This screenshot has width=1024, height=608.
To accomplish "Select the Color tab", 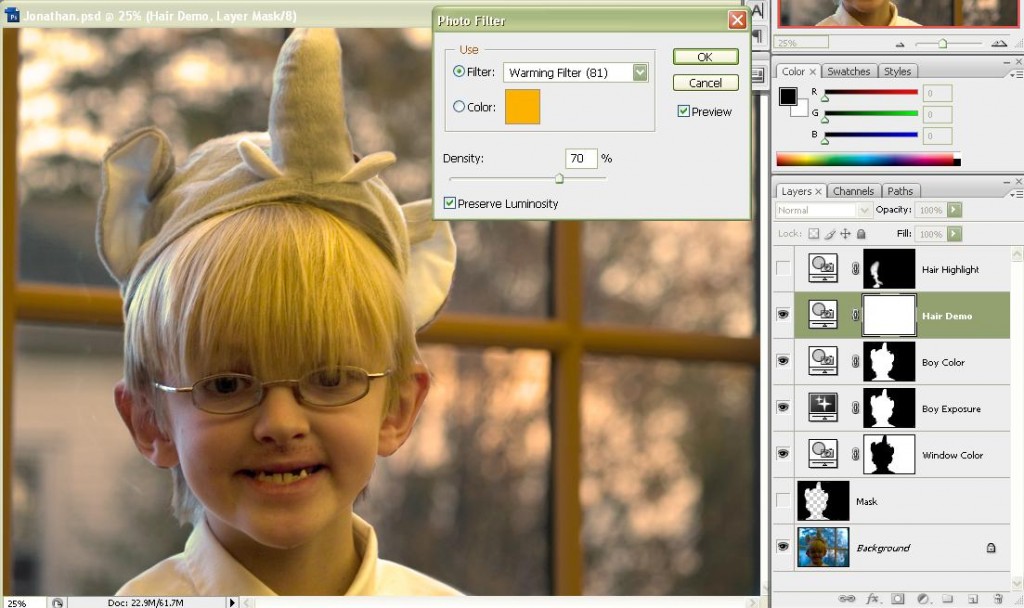I will (x=798, y=72).
